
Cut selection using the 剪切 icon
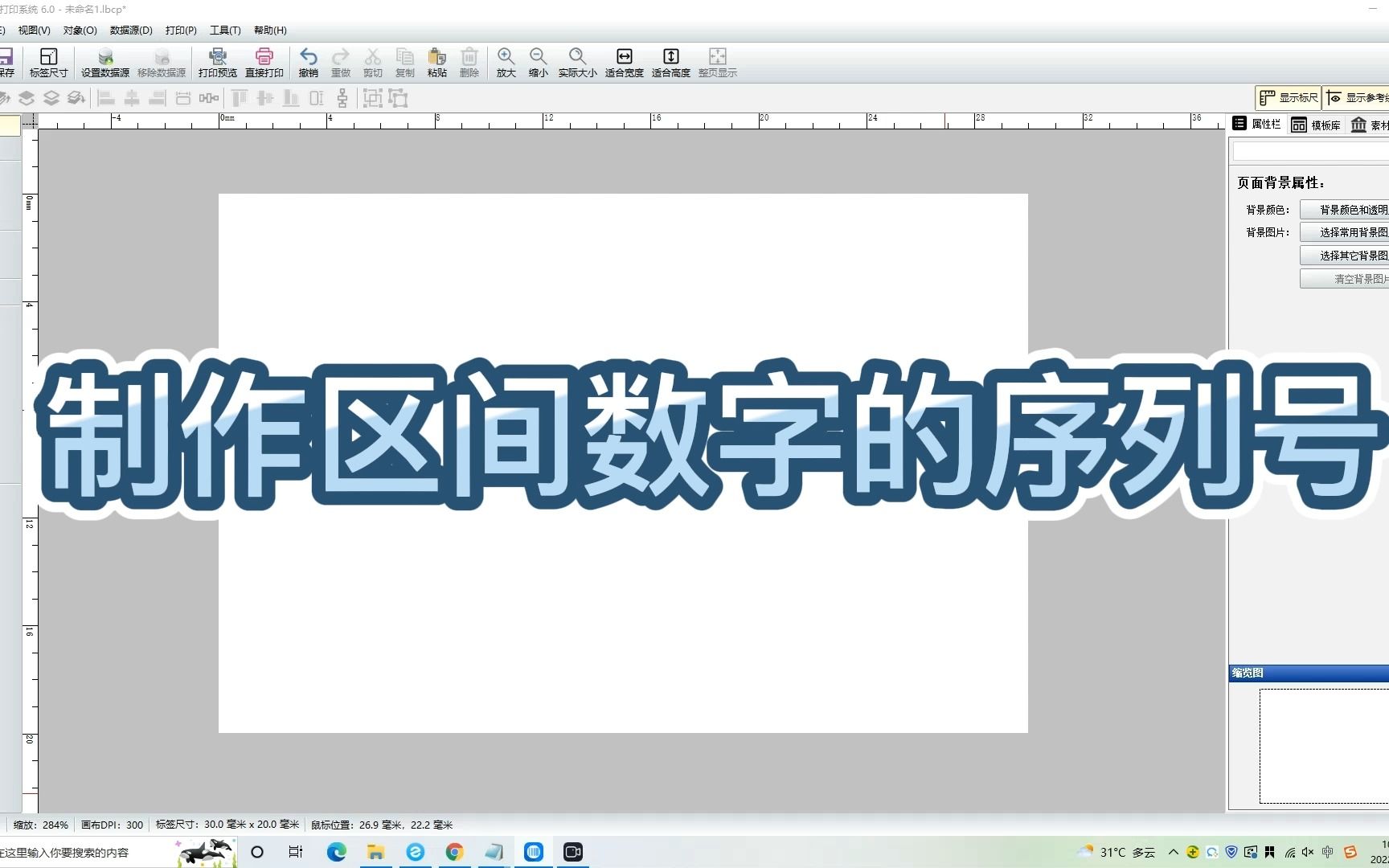click(x=373, y=62)
